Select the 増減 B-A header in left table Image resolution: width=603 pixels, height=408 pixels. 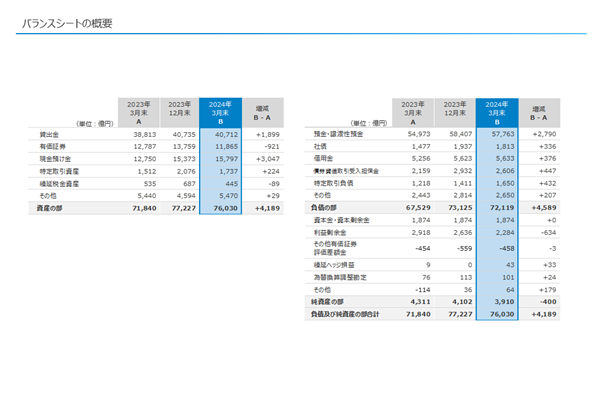263,113
